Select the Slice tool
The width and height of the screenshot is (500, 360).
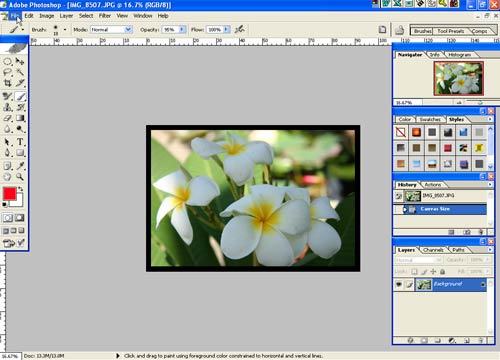[20, 83]
